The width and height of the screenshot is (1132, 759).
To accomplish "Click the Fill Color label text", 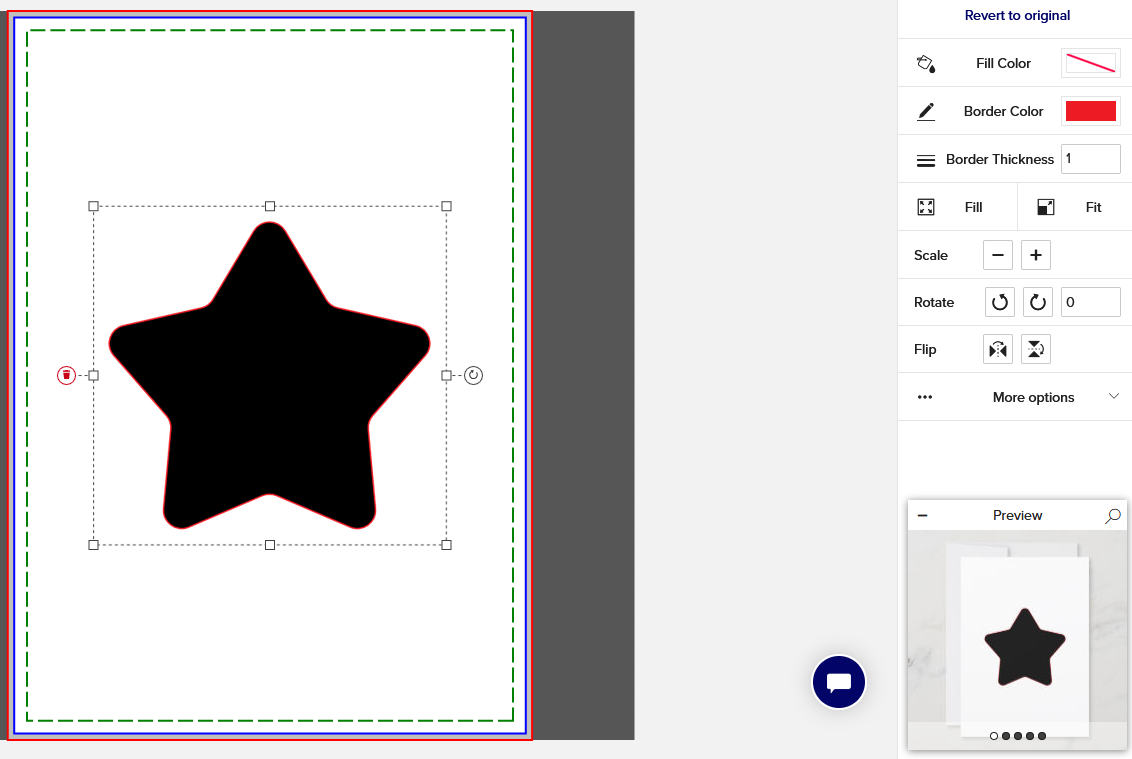I will 1003,64.
